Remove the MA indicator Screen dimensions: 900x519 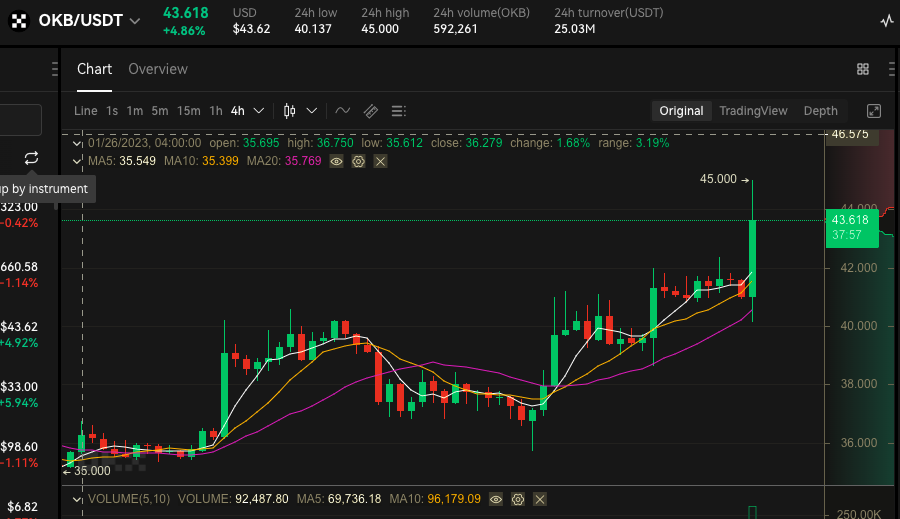pos(380,161)
